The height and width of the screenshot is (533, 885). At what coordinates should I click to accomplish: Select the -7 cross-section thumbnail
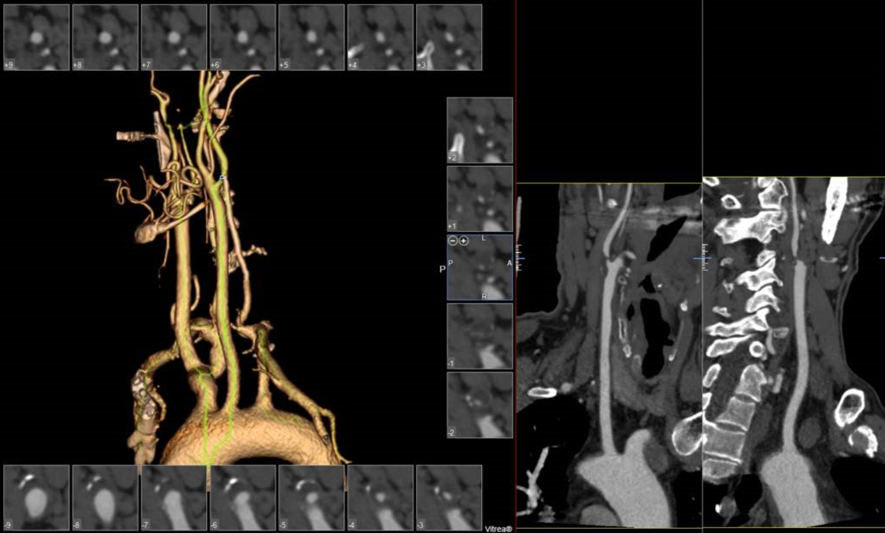tap(174, 497)
